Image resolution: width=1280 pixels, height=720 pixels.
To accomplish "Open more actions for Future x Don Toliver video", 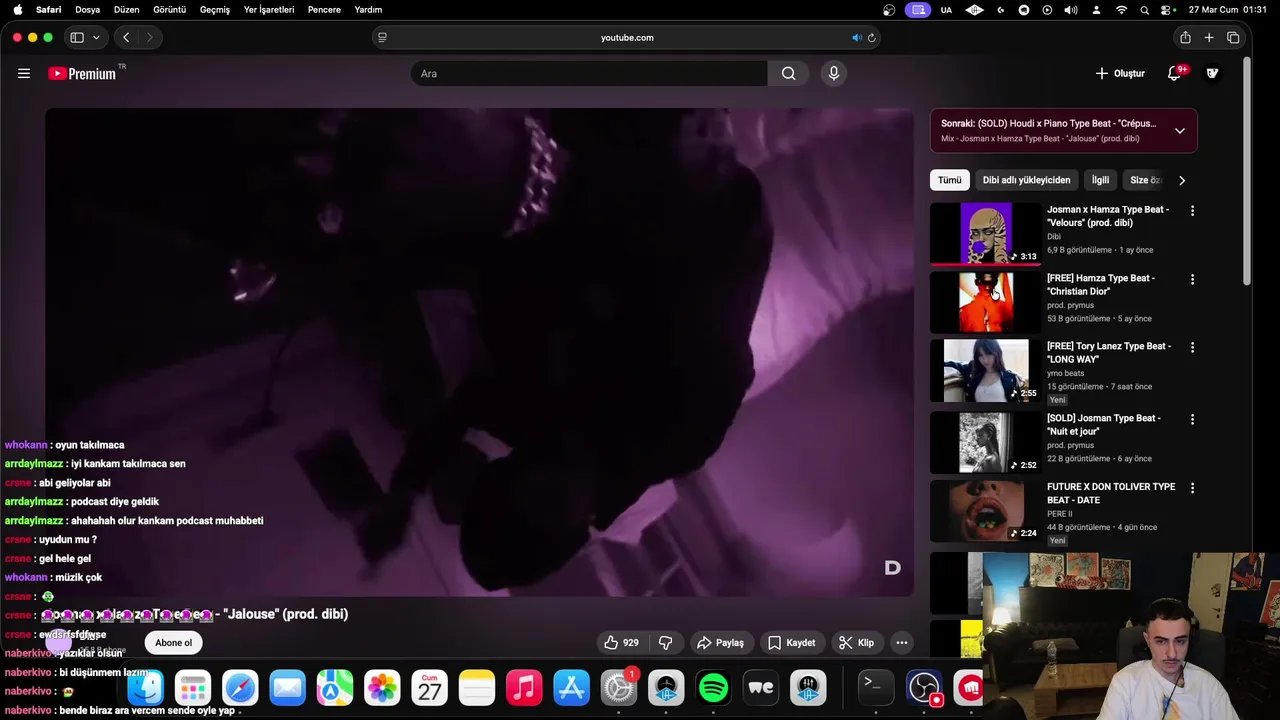I will pos(1192,488).
